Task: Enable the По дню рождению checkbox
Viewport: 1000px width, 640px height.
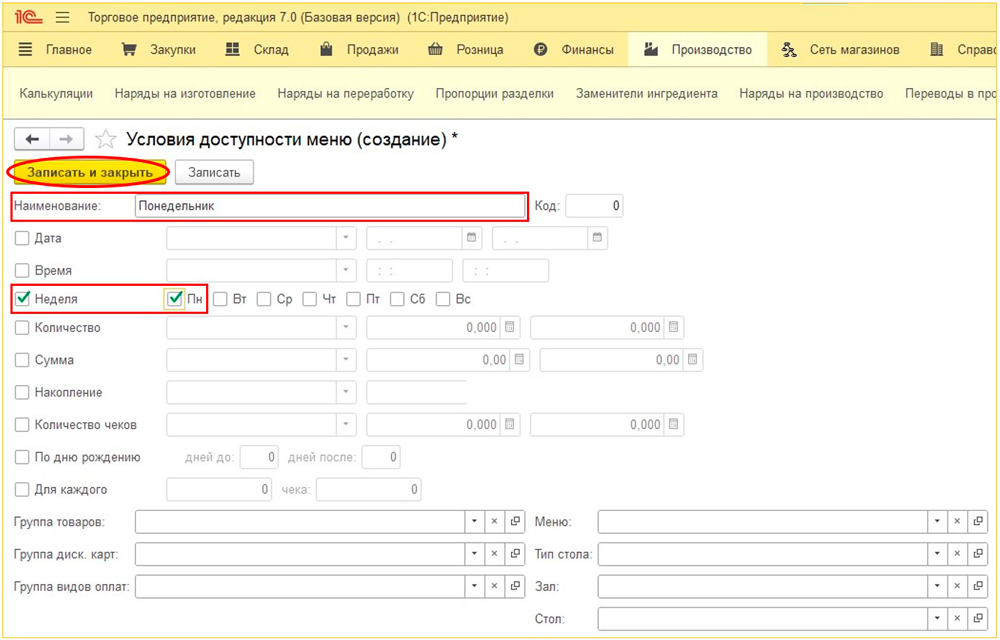Action: 22,457
